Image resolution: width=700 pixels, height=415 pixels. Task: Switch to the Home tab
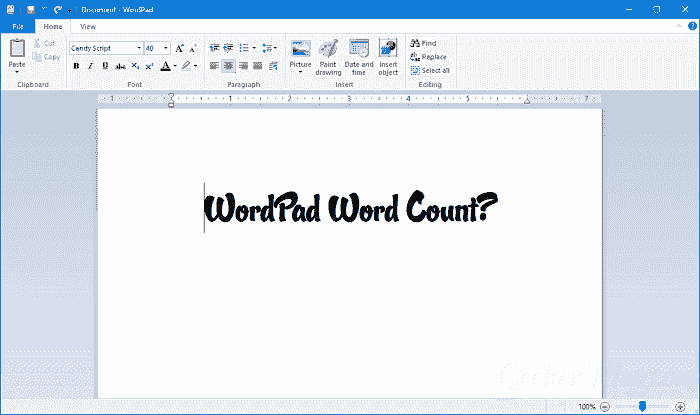(x=53, y=26)
